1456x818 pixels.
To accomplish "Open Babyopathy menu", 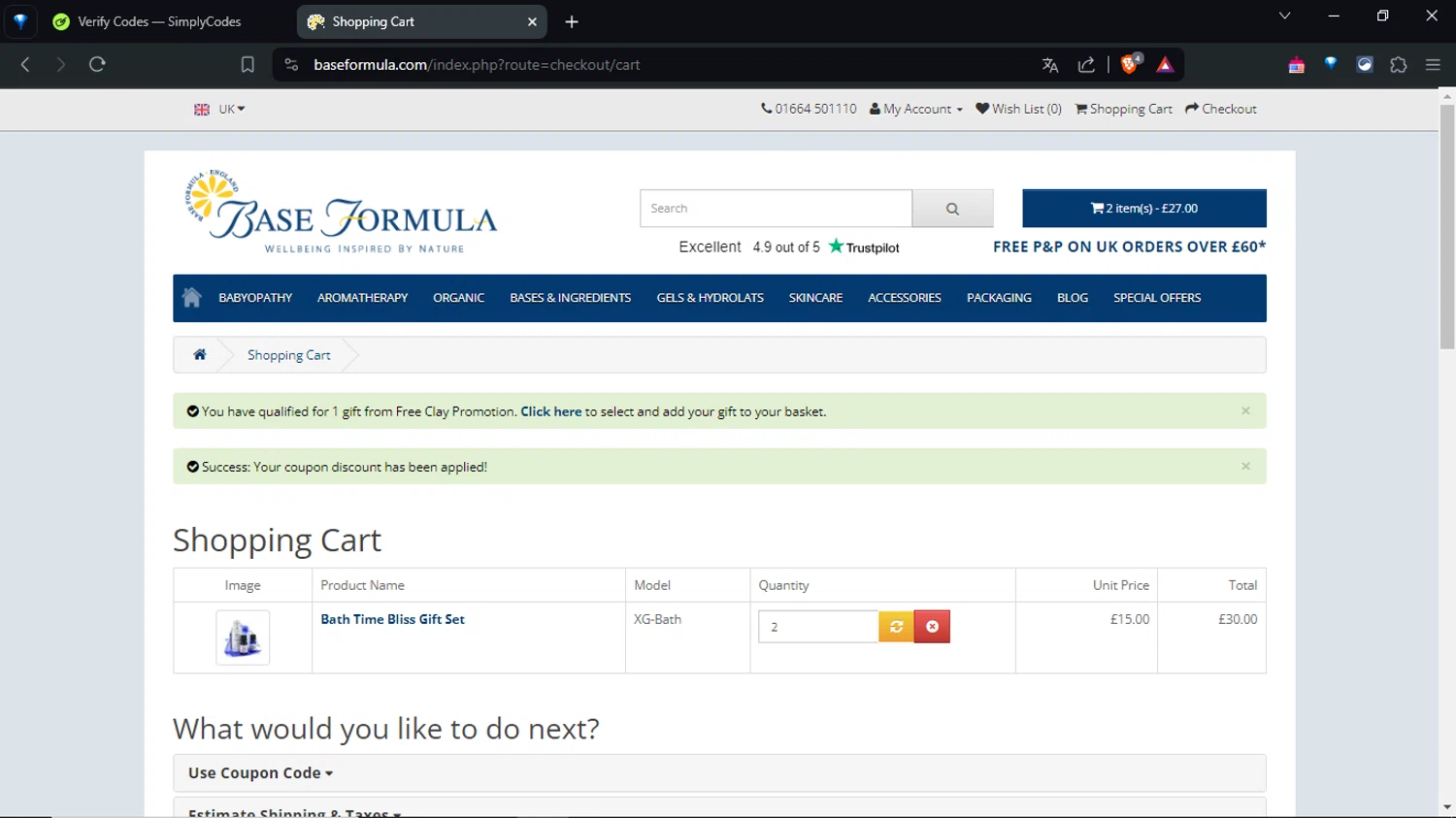I will tap(255, 298).
